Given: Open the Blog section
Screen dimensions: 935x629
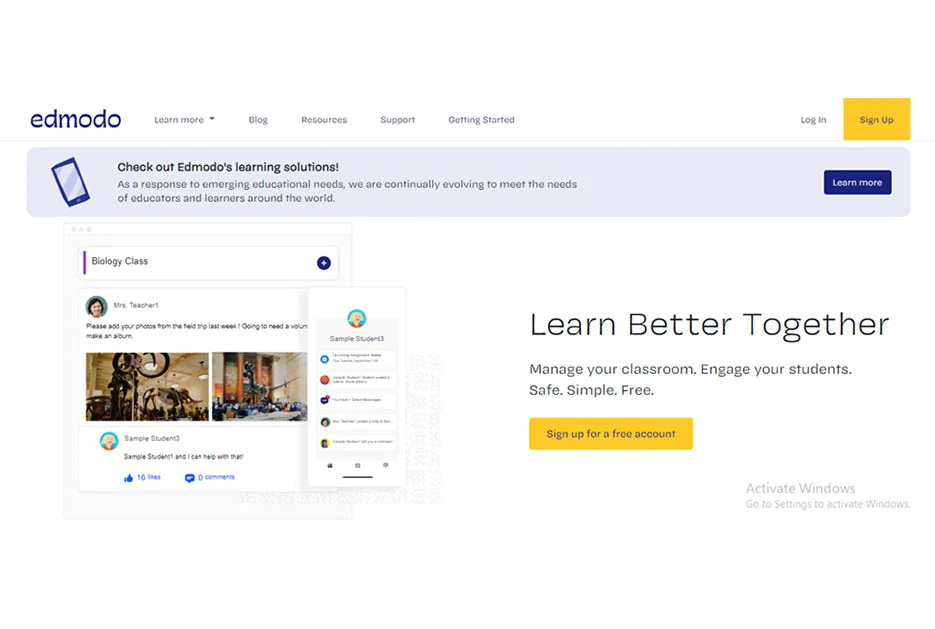Looking at the screenshot, I should (258, 119).
